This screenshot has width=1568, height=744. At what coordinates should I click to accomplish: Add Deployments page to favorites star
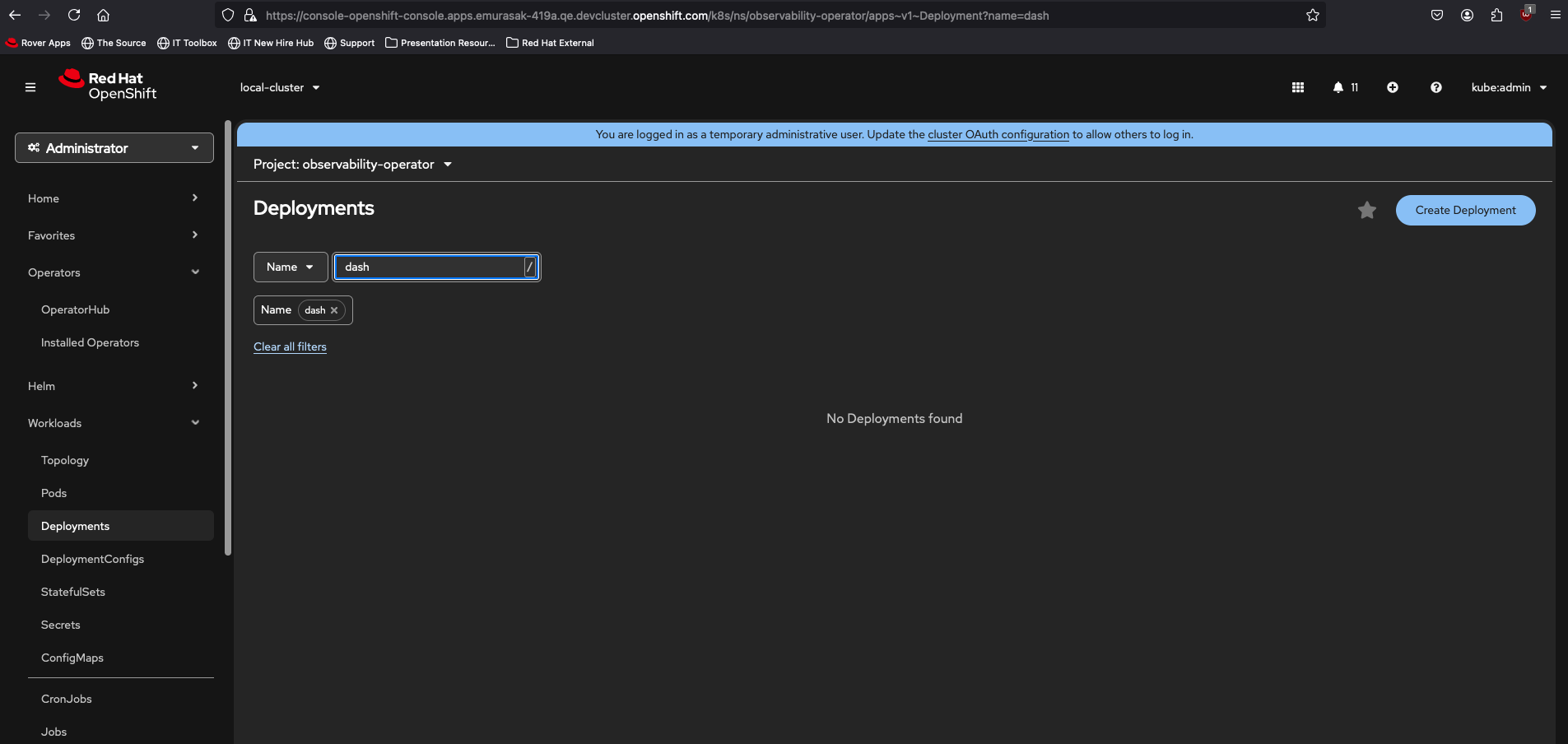point(1367,211)
